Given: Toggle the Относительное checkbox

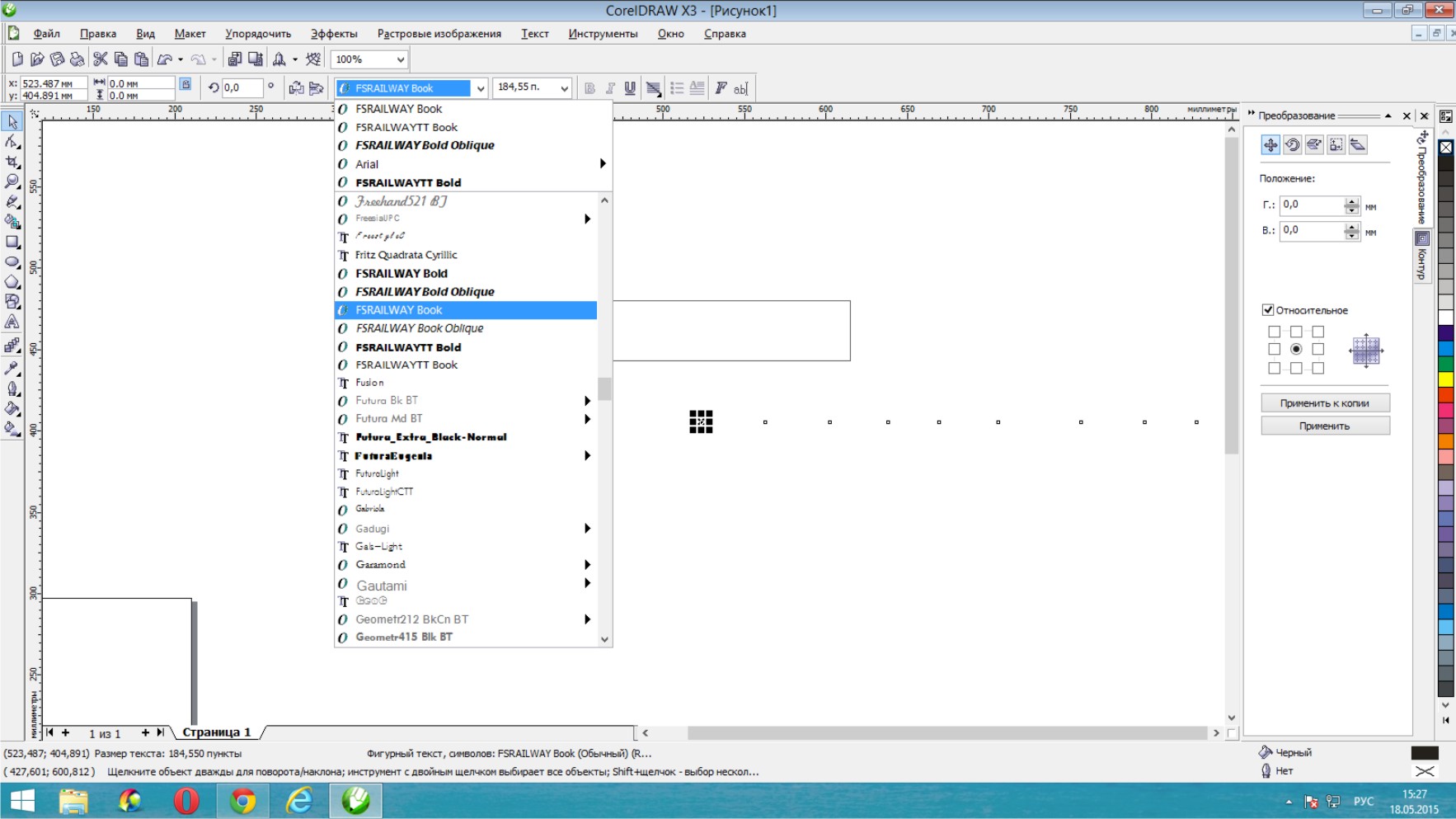Looking at the screenshot, I should (x=1268, y=310).
